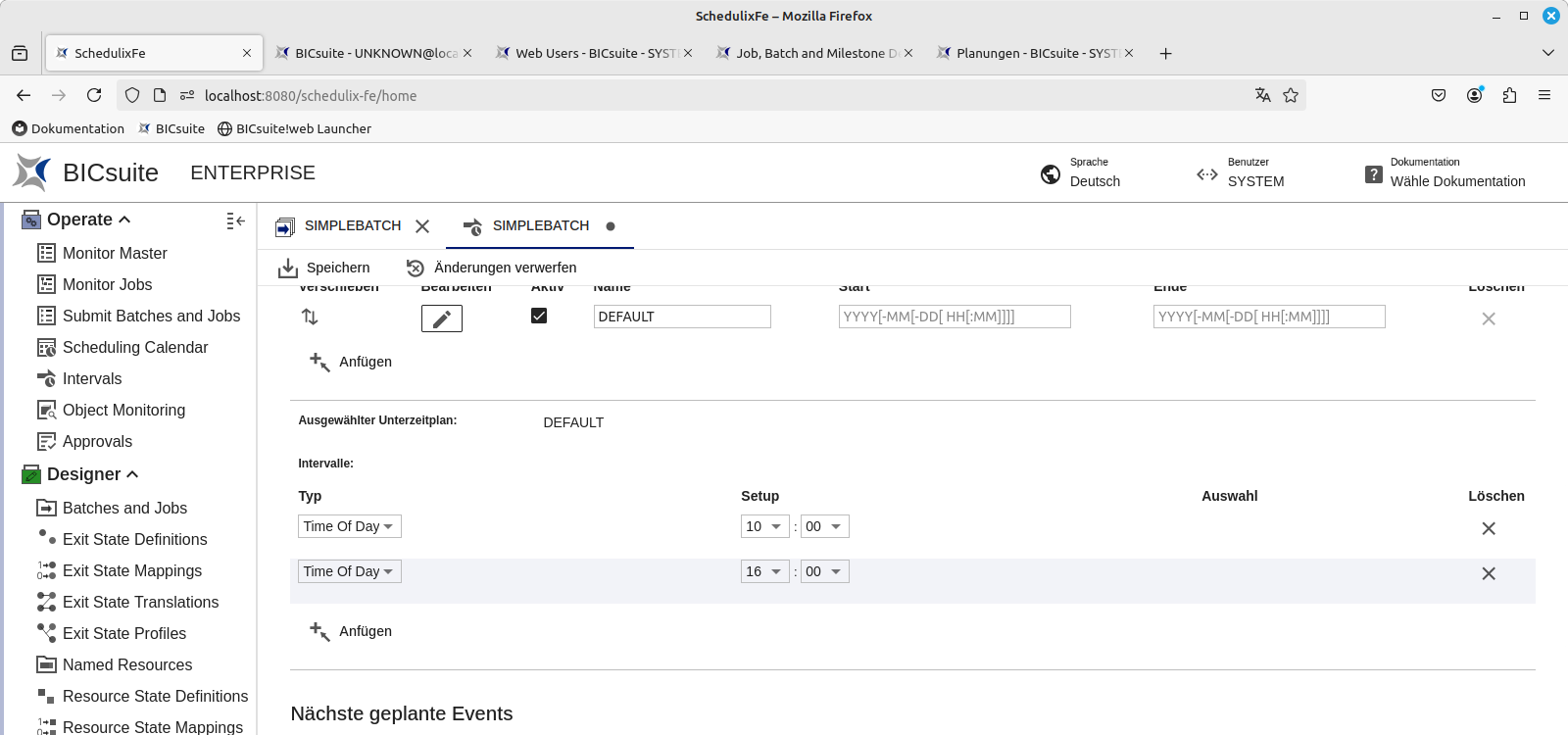Image resolution: width=1568 pixels, height=735 pixels.
Task: Uncheck the Aktiv checkbox for DEFAULT
Action: [539, 316]
